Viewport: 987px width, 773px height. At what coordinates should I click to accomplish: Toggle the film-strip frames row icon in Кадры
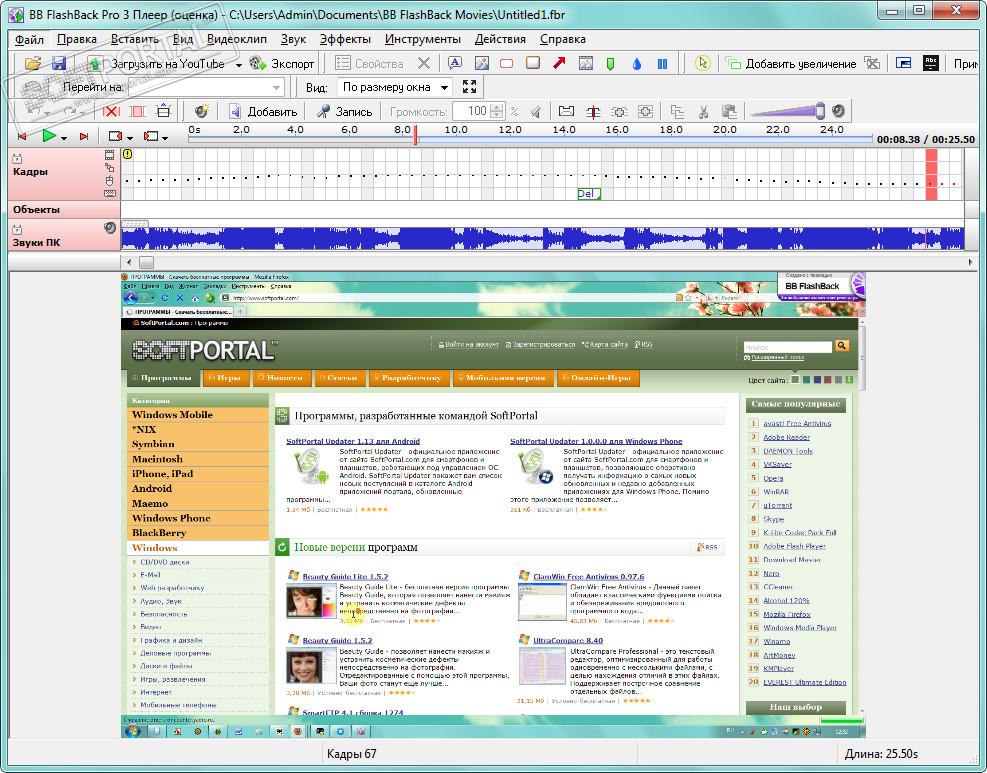[x=110, y=155]
